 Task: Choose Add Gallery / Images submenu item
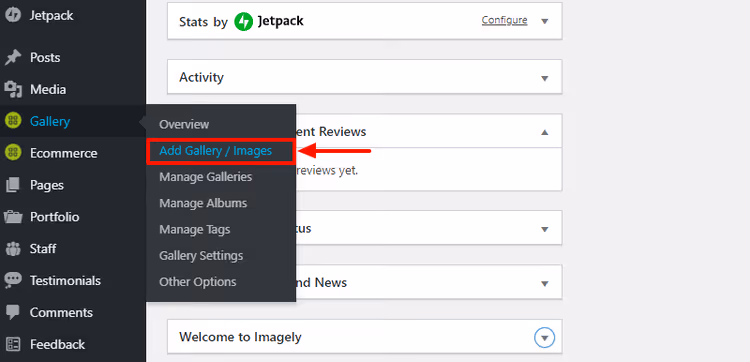point(216,151)
